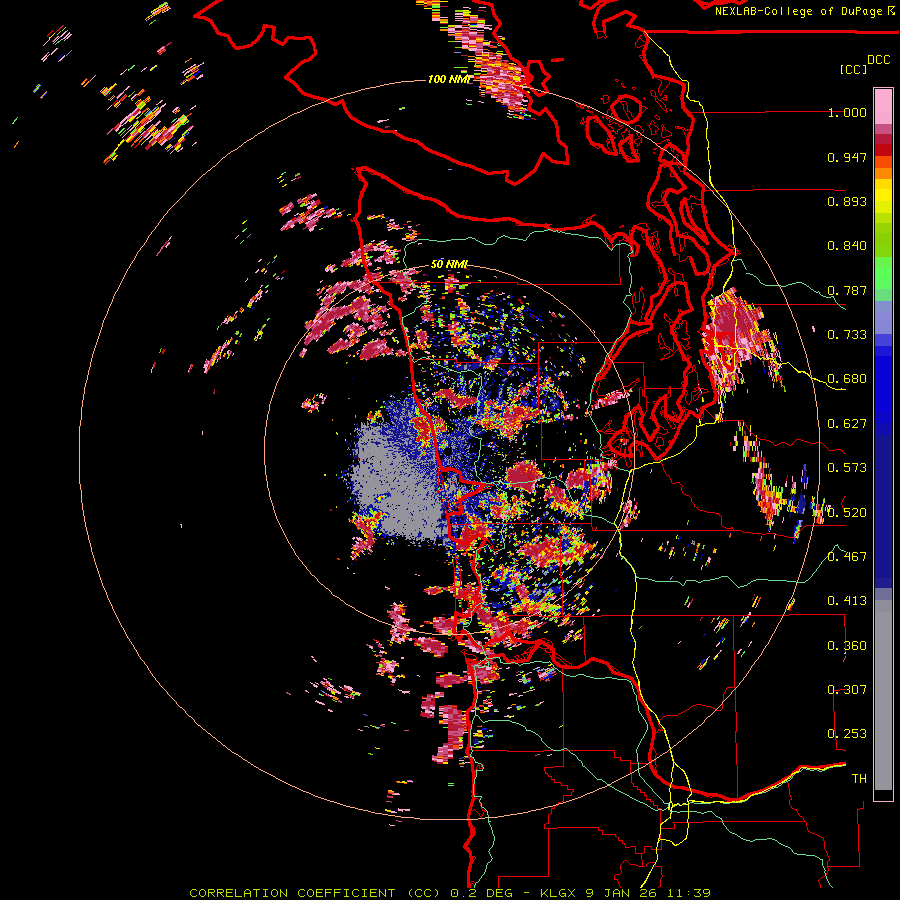Screen dimensions: 900x900
Task: Click the 0.413 scale value
Action: point(847,601)
